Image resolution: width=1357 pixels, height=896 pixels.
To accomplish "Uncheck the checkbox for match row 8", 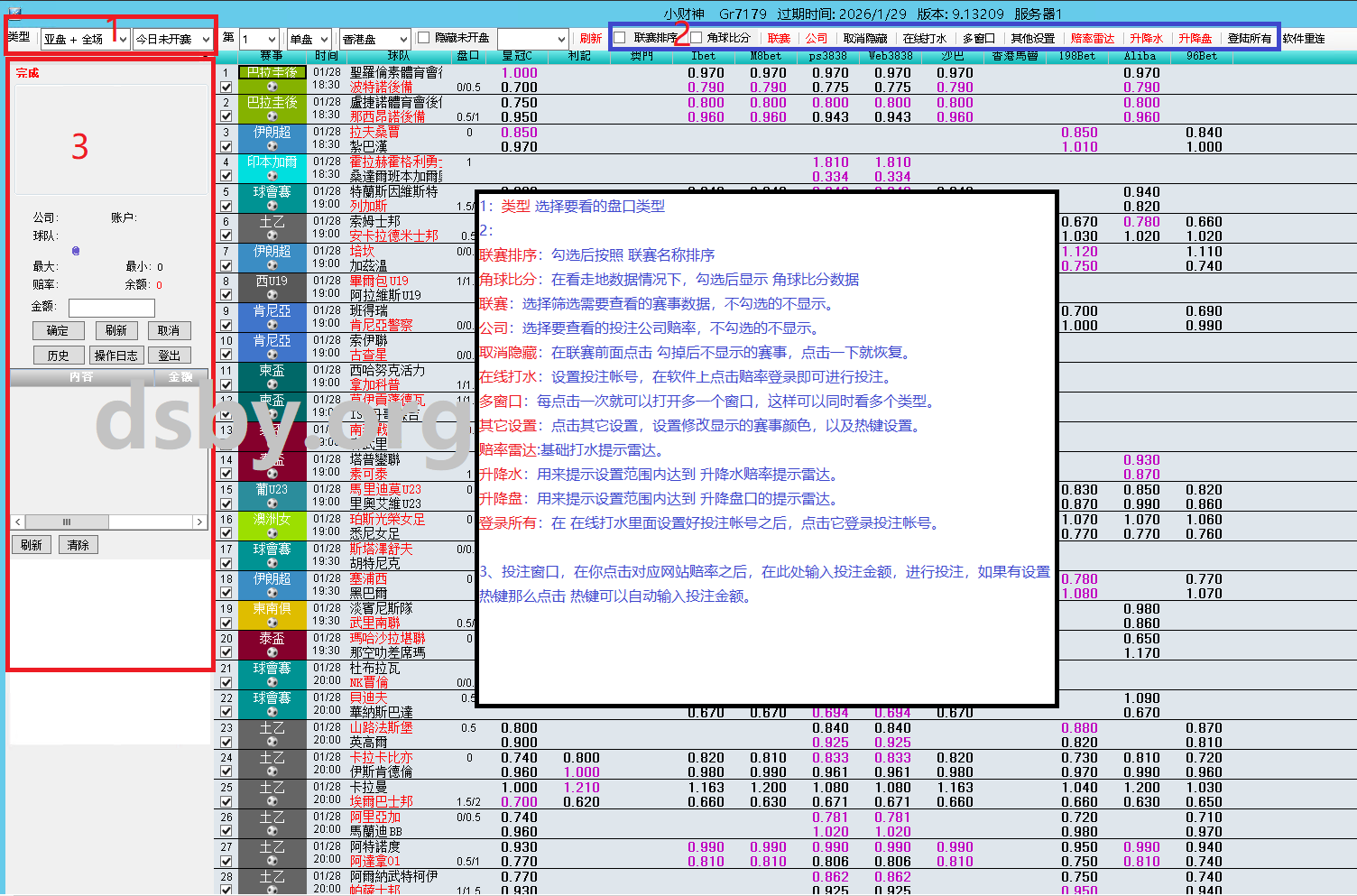I will coord(226,296).
